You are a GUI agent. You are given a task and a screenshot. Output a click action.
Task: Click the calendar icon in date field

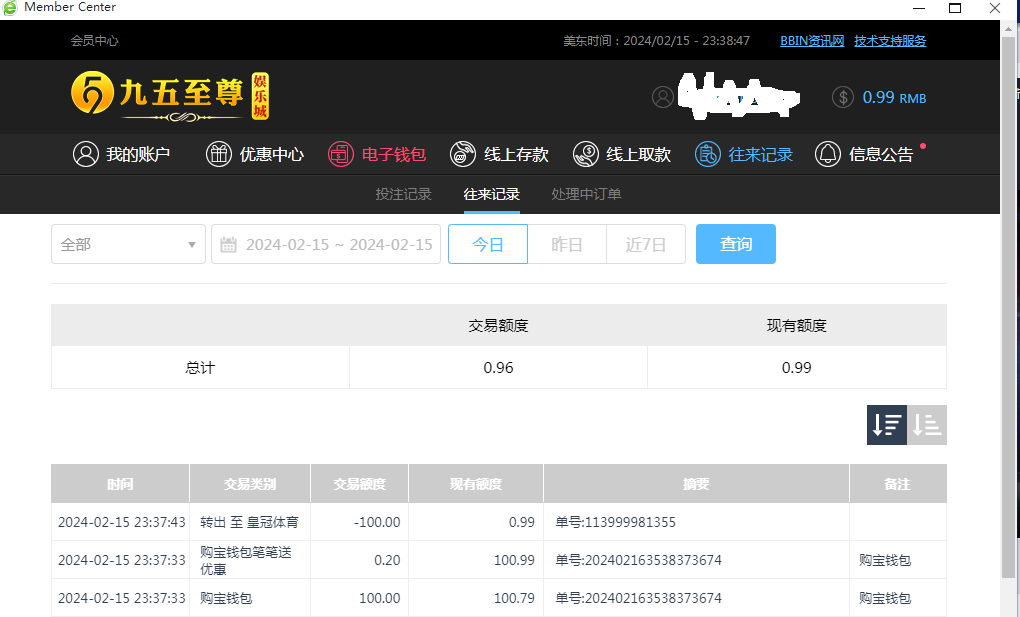pyautogui.click(x=228, y=244)
